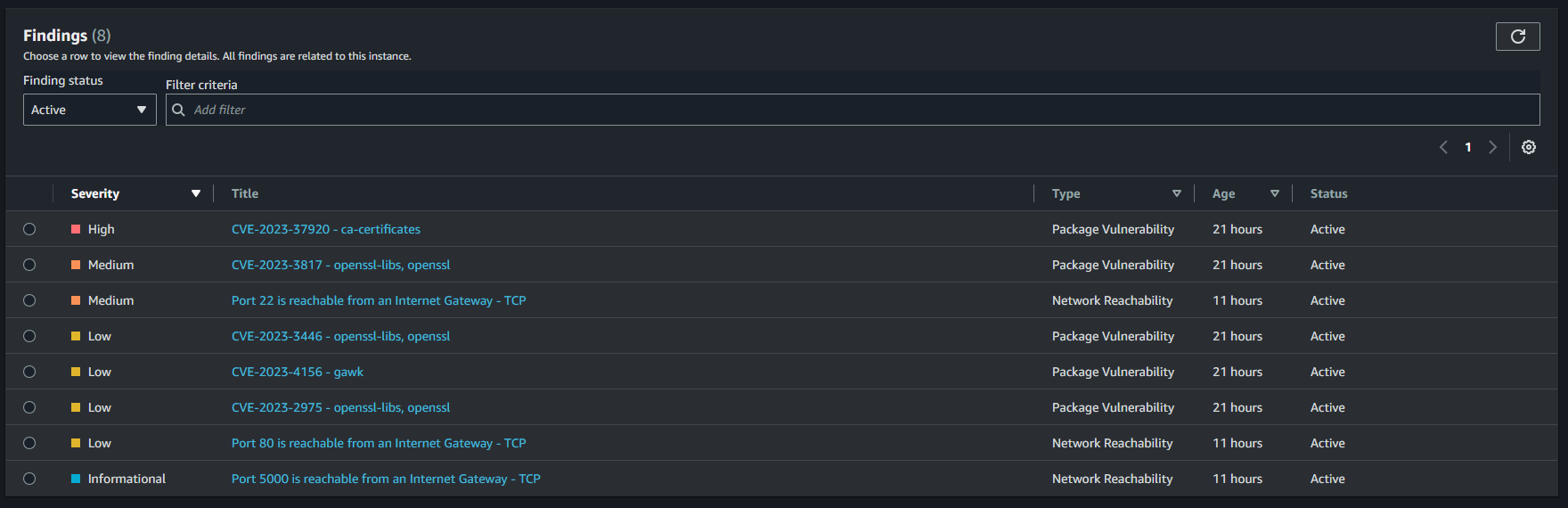Image resolution: width=1568 pixels, height=508 pixels.
Task: Click the red High severity swatch
Action: [76, 229]
